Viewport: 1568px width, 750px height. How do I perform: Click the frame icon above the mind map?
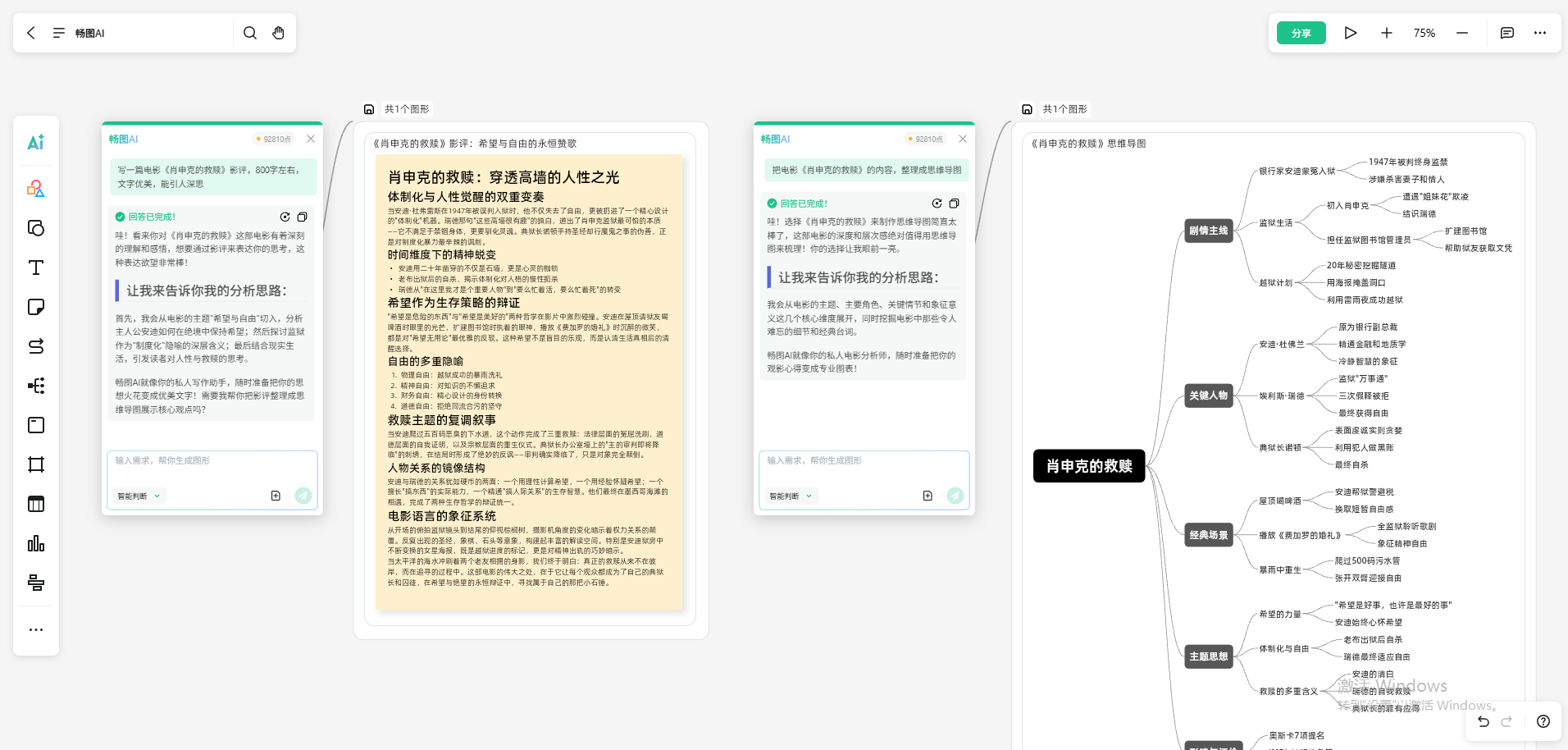pyautogui.click(x=1027, y=109)
